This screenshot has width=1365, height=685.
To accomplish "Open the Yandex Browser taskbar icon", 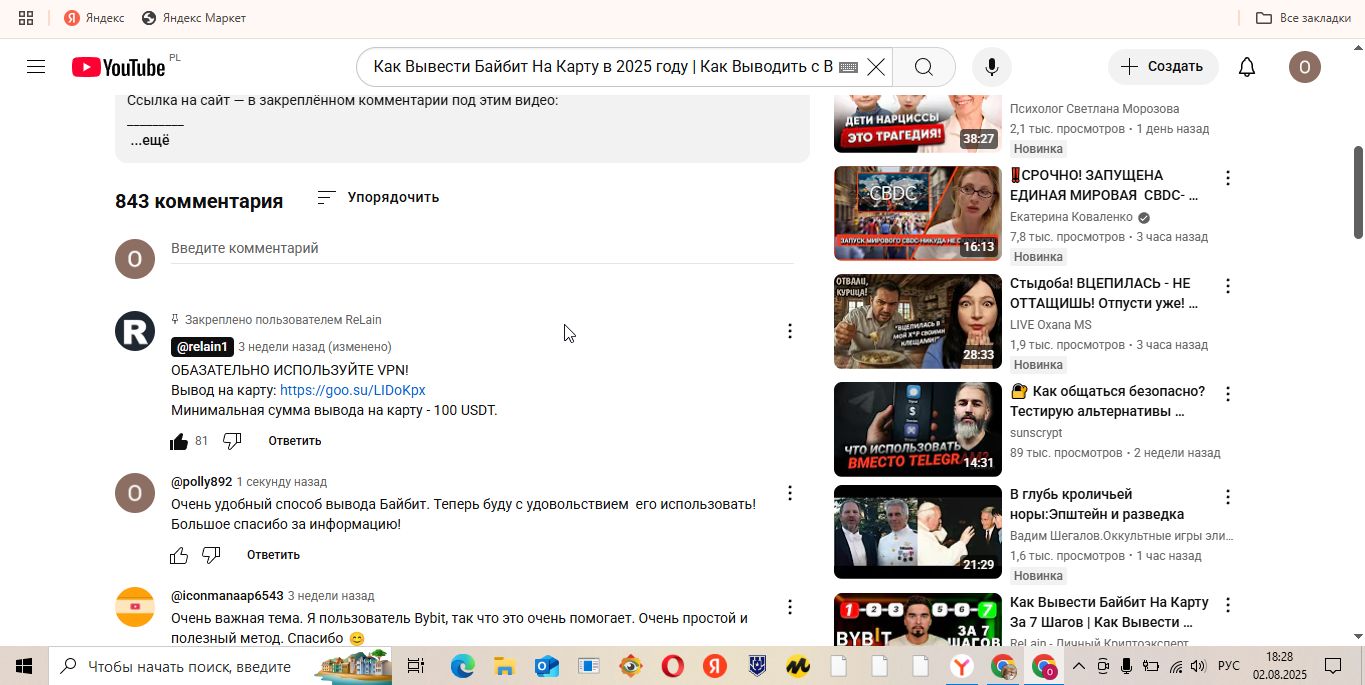I will click(961, 666).
